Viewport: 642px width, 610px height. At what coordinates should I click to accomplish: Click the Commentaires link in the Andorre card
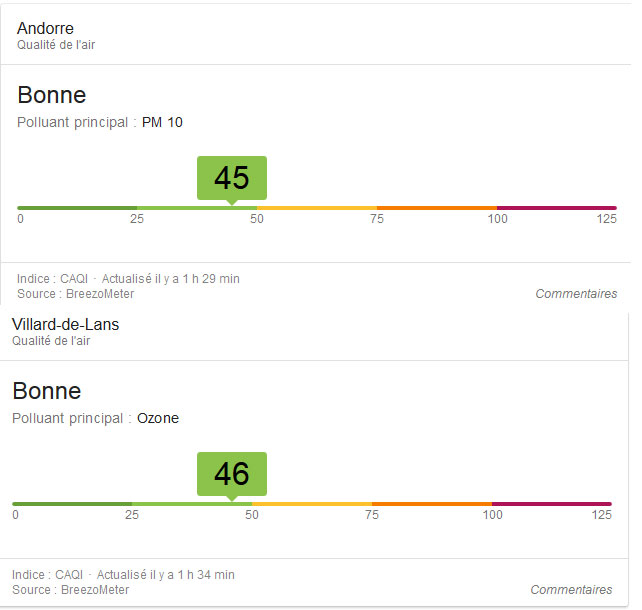(576, 294)
